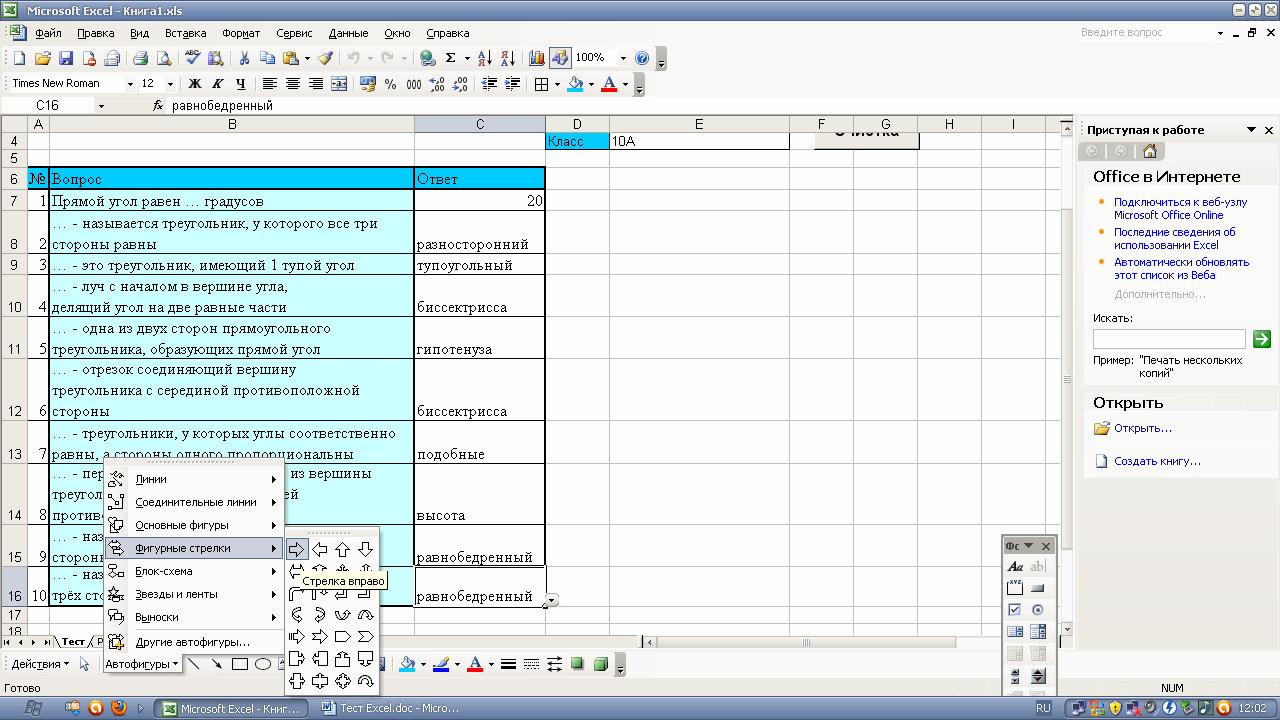Viewport: 1280px width, 720px height.
Task: Expand the Основные фигуры submenu
Action: (x=192, y=525)
